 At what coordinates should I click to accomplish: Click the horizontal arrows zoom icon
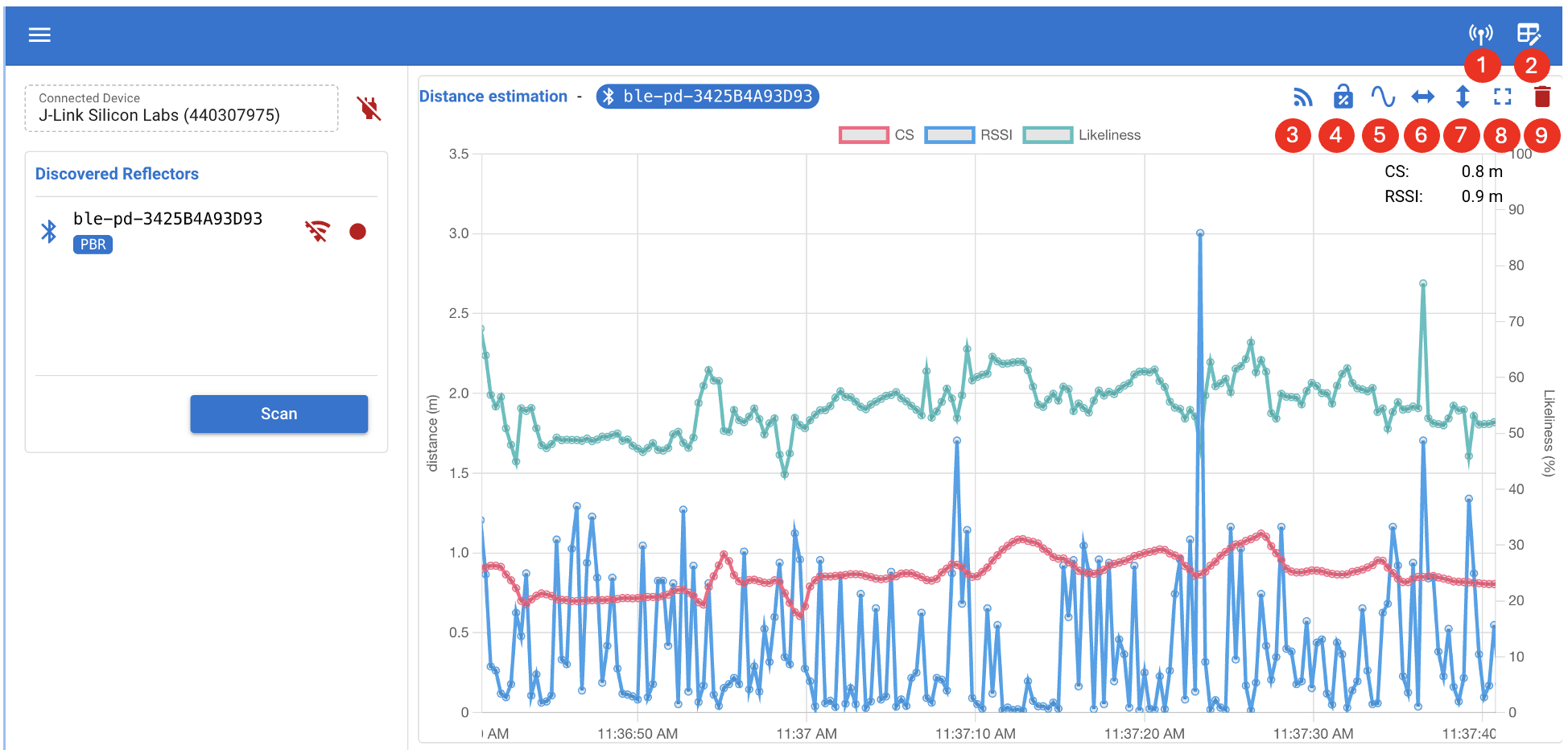[1423, 97]
